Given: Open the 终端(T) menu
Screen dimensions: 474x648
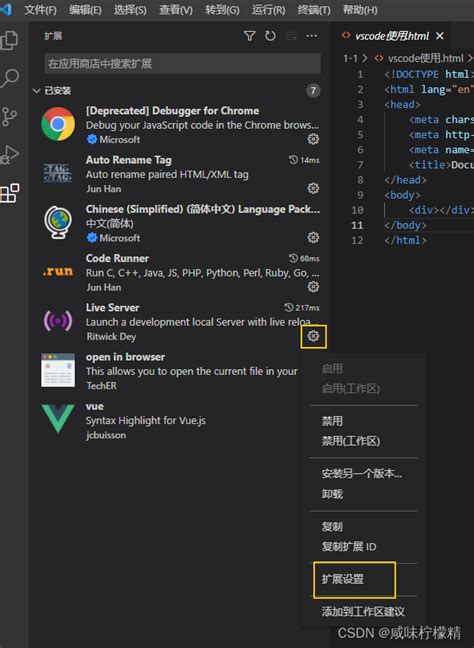Looking at the screenshot, I should [314, 10].
